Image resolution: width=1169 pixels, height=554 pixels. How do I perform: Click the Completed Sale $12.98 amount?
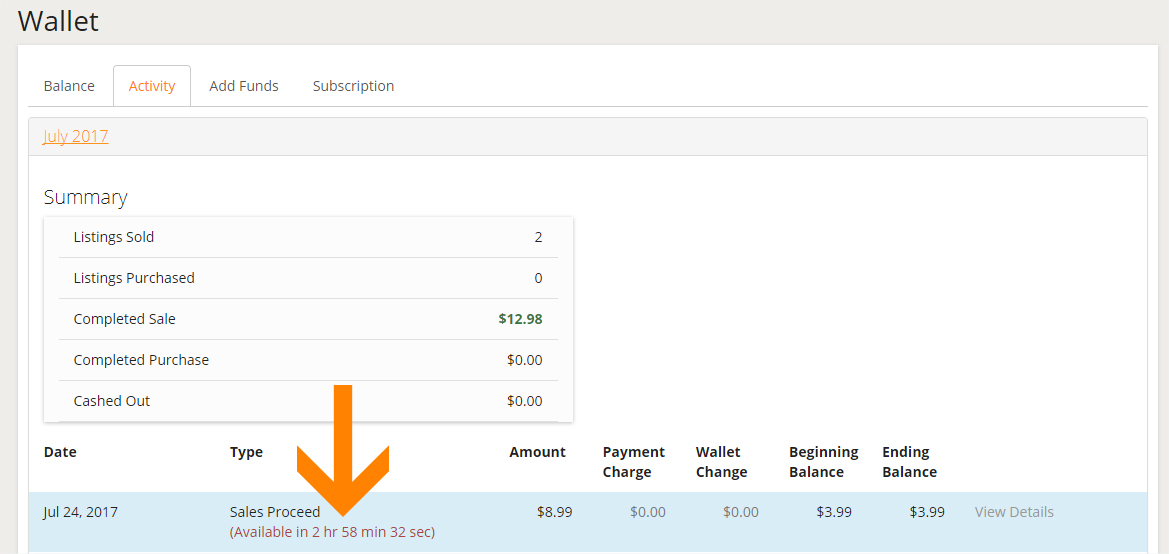click(x=520, y=319)
